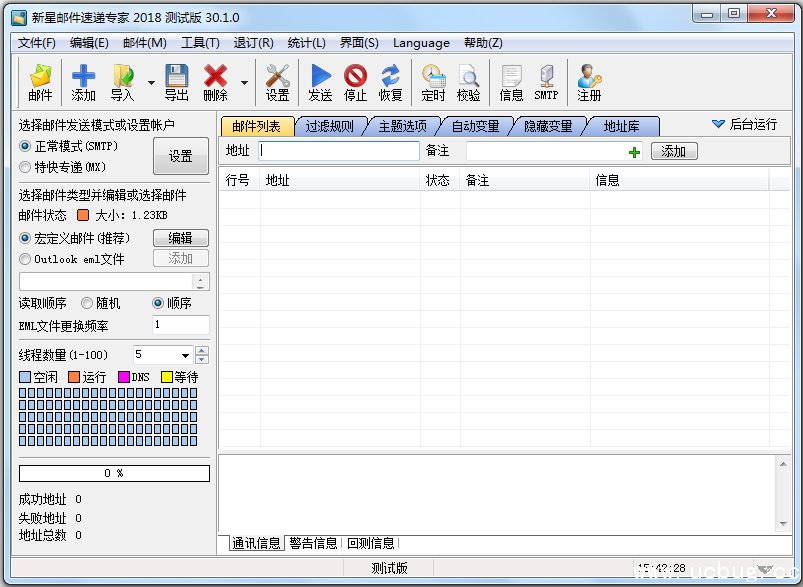Click the 编辑 button for macro mail
Screen dimensions: 803x587
click(180, 238)
